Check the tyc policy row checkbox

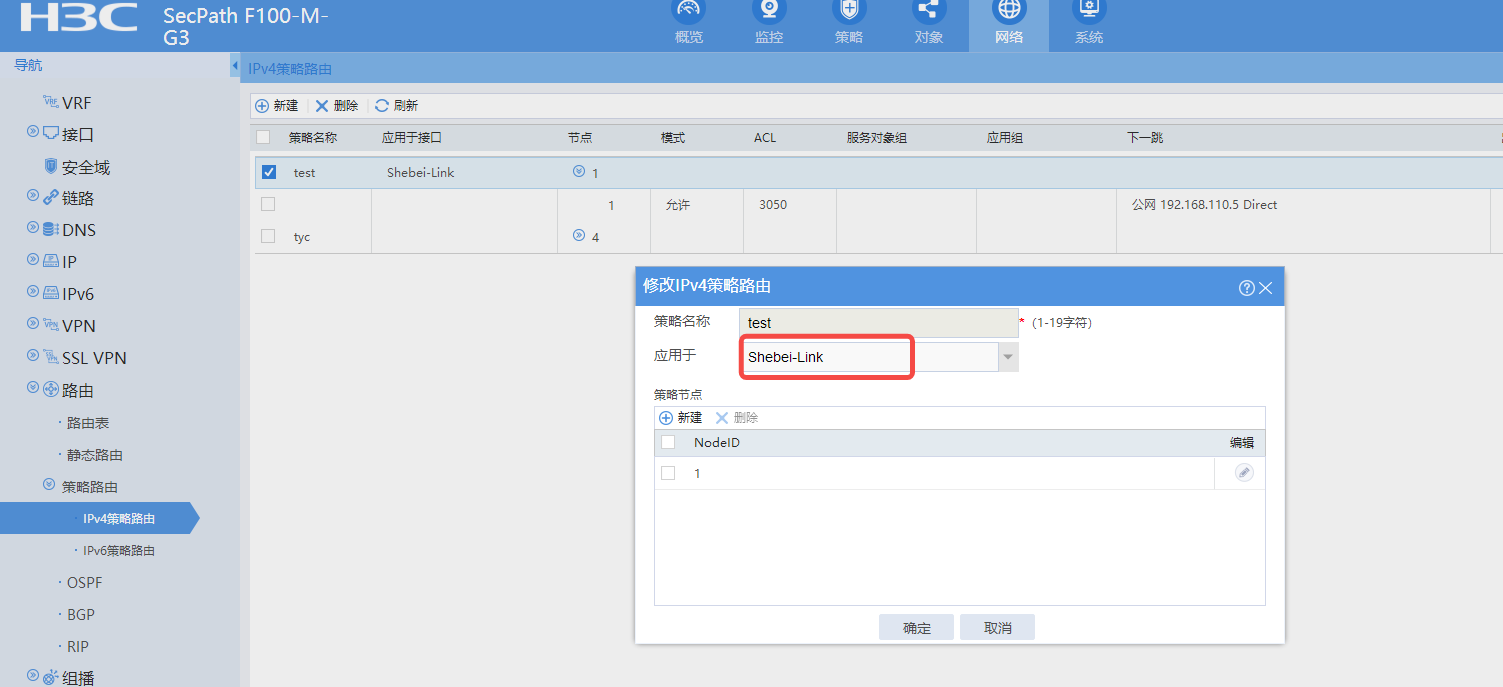click(x=267, y=236)
